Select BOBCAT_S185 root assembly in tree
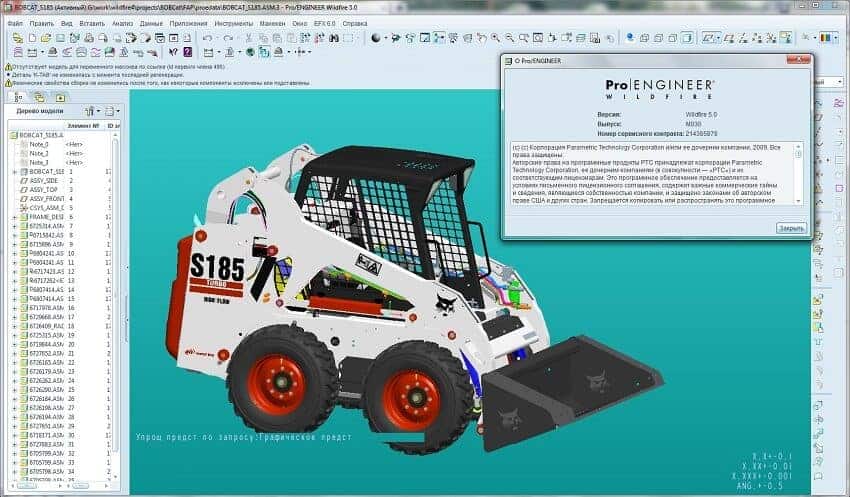Screen dimensions: 850x497 (x=37, y=135)
